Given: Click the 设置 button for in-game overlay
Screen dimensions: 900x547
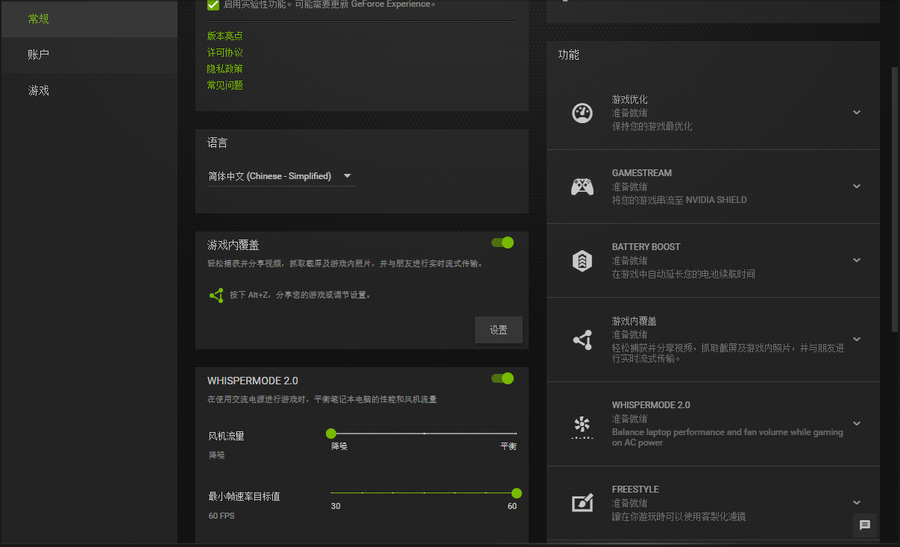Looking at the screenshot, I should coord(498,330).
